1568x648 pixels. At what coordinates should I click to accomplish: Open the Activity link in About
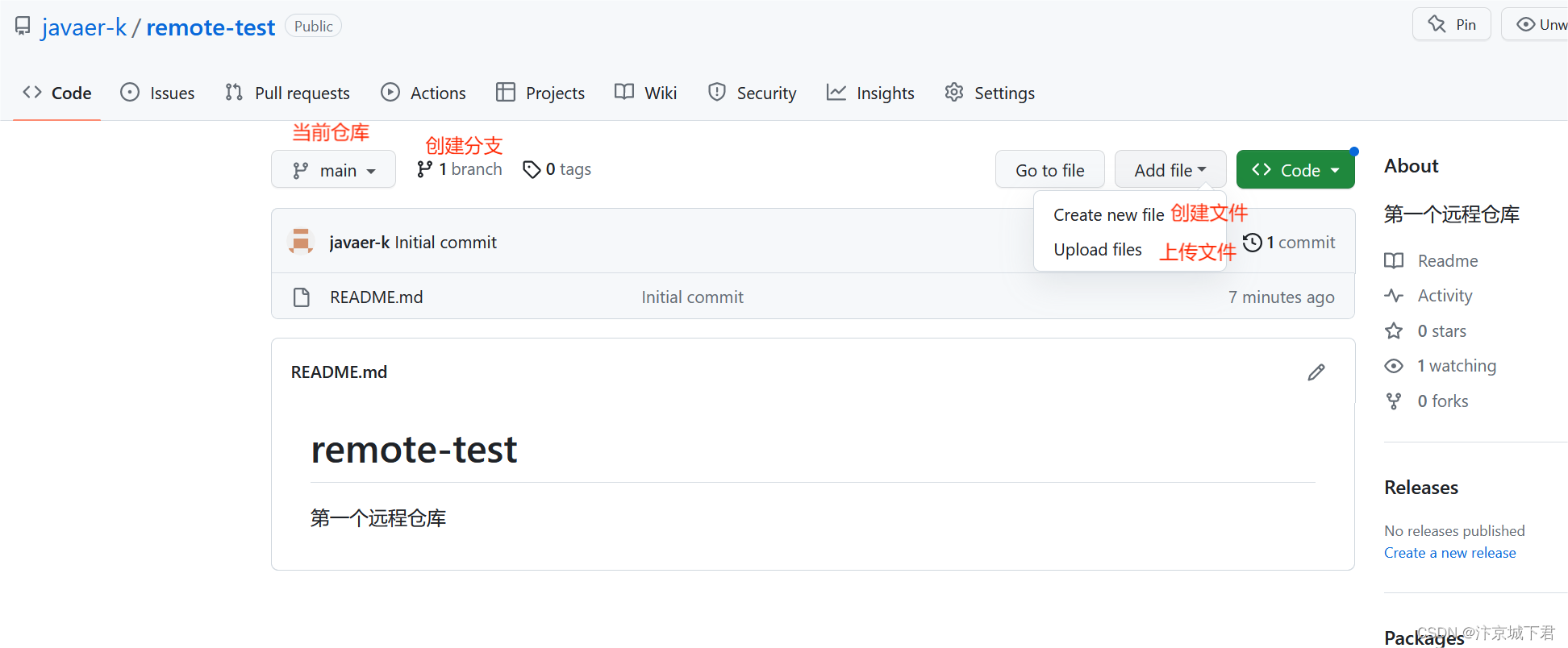tap(1428, 296)
